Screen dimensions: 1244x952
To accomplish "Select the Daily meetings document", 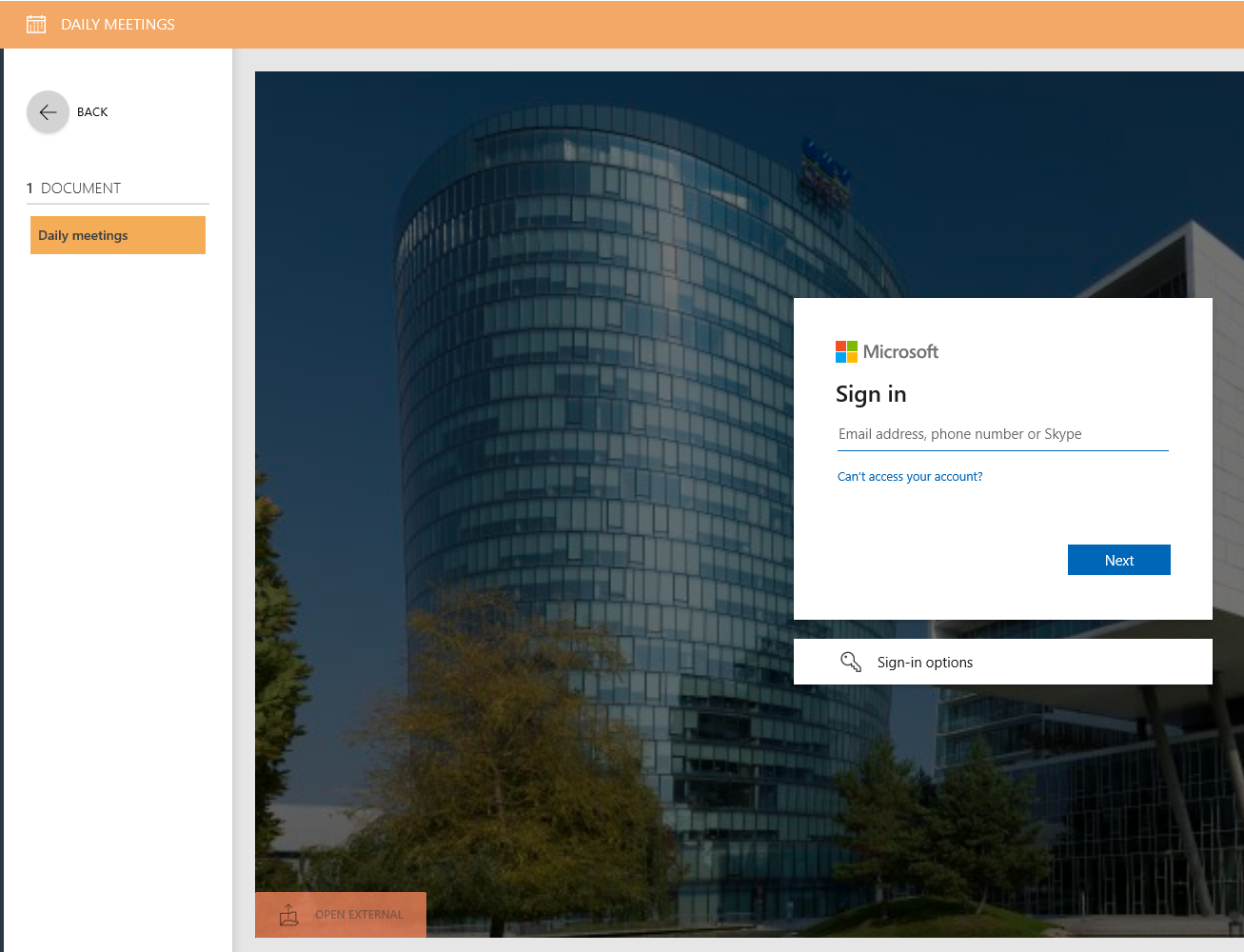I will pyautogui.click(x=118, y=235).
